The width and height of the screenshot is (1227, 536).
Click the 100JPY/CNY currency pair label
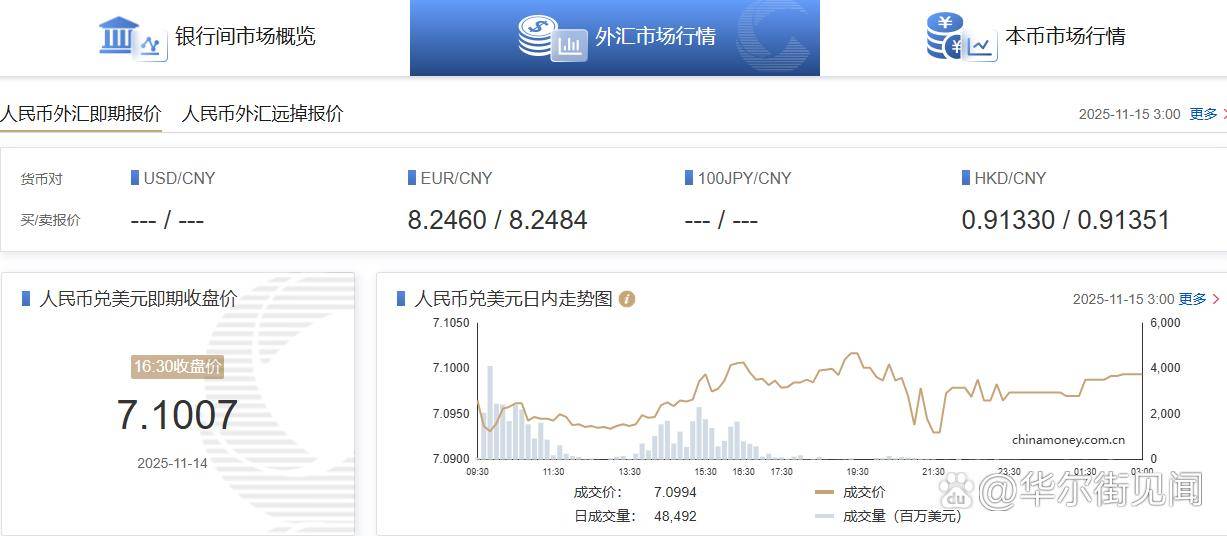coord(744,178)
